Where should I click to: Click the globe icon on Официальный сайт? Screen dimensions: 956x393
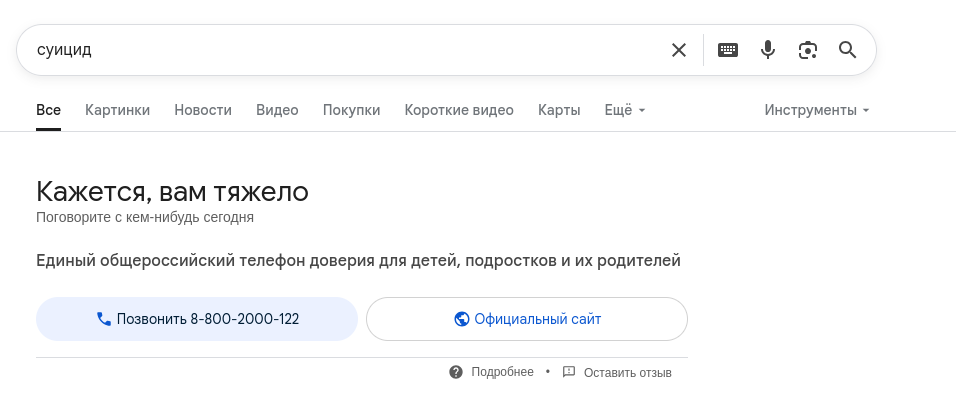462,319
